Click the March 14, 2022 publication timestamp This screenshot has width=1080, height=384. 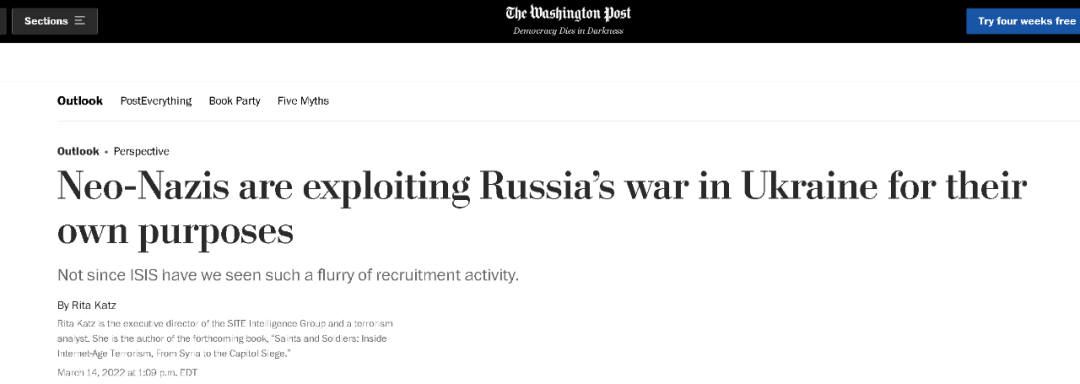pyautogui.click(x=127, y=373)
